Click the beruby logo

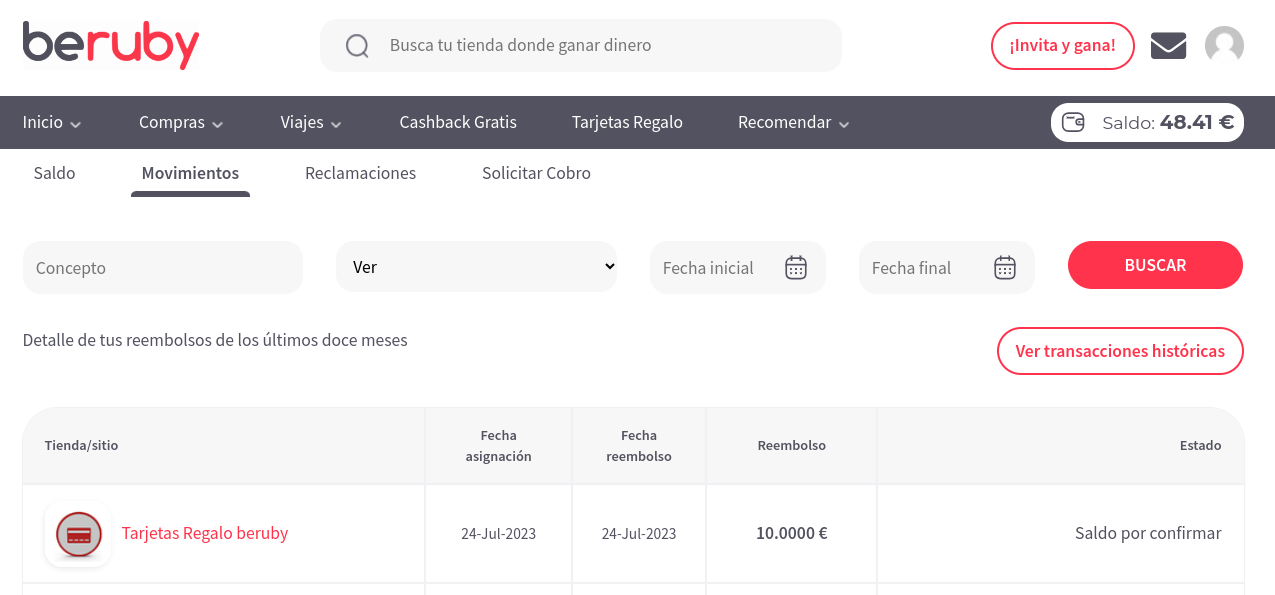[x=111, y=45]
